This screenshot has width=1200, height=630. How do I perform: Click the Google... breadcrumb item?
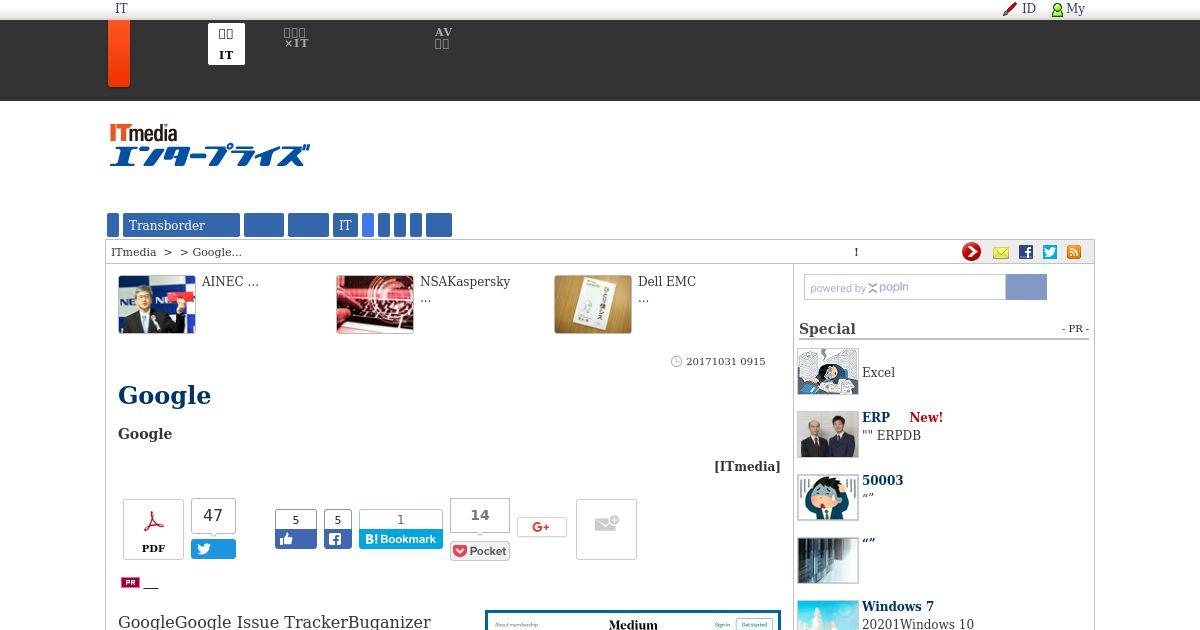click(217, 252)
